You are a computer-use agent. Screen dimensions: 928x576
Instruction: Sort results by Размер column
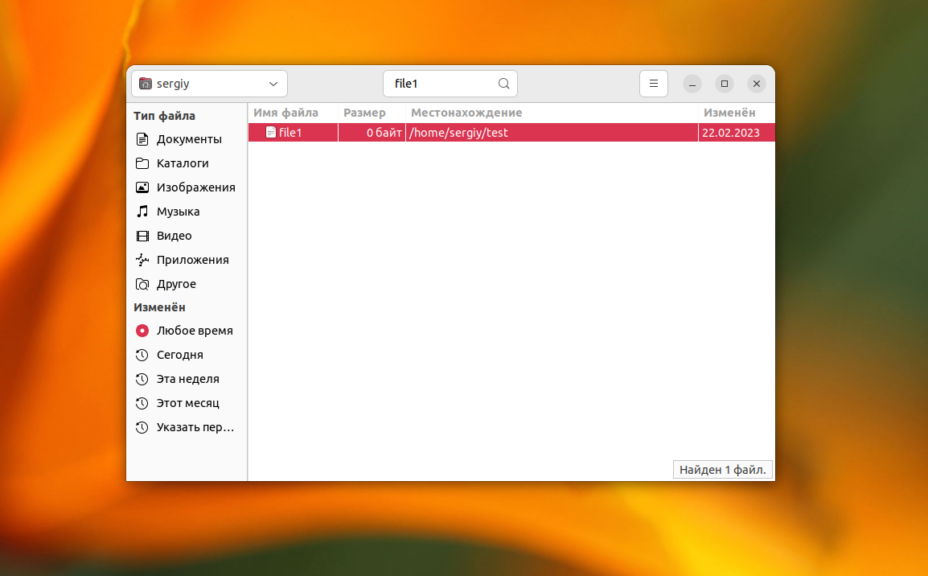(x=364, y=113)
